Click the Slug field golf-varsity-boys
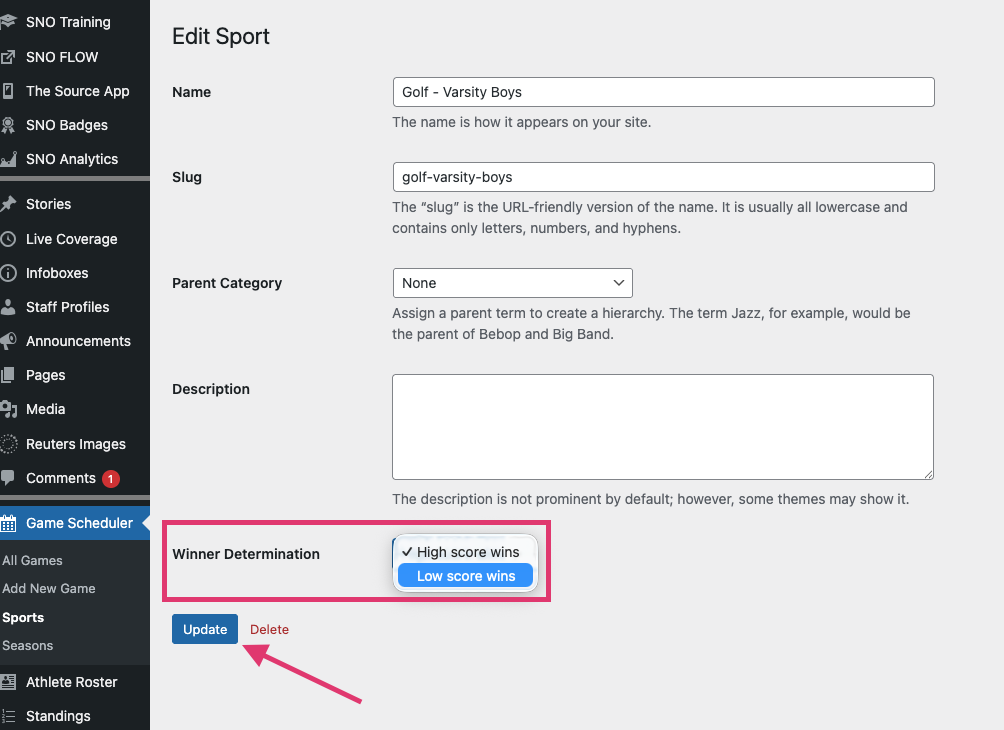The image size is (1004, 730). coord(663,177)
